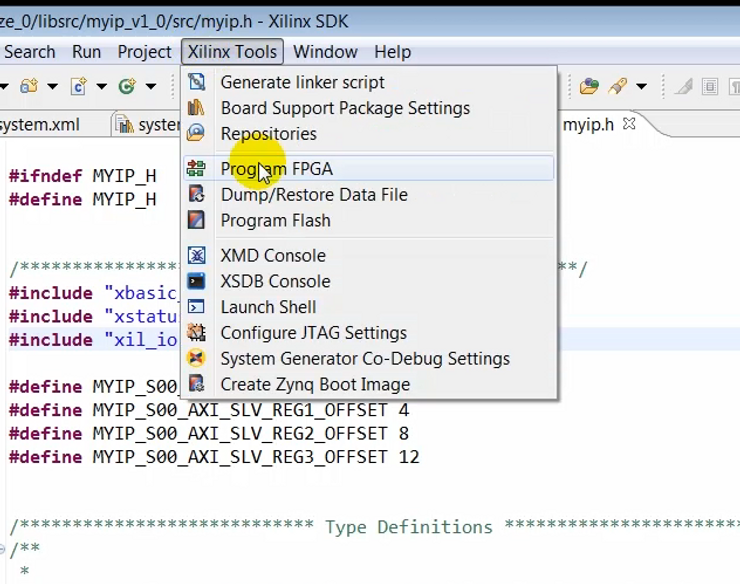Open the Project menu
This screenshot has width=740, height=584.
tap(144, 52)
